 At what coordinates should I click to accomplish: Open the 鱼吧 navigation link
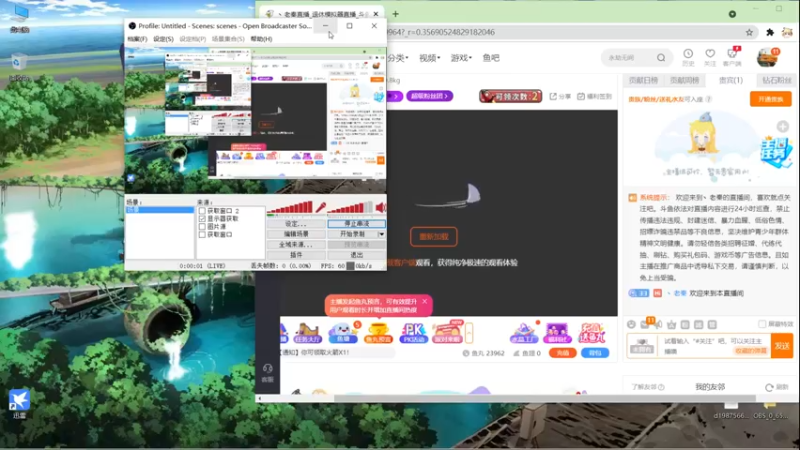pyautogui.click(x=491, y=58)
